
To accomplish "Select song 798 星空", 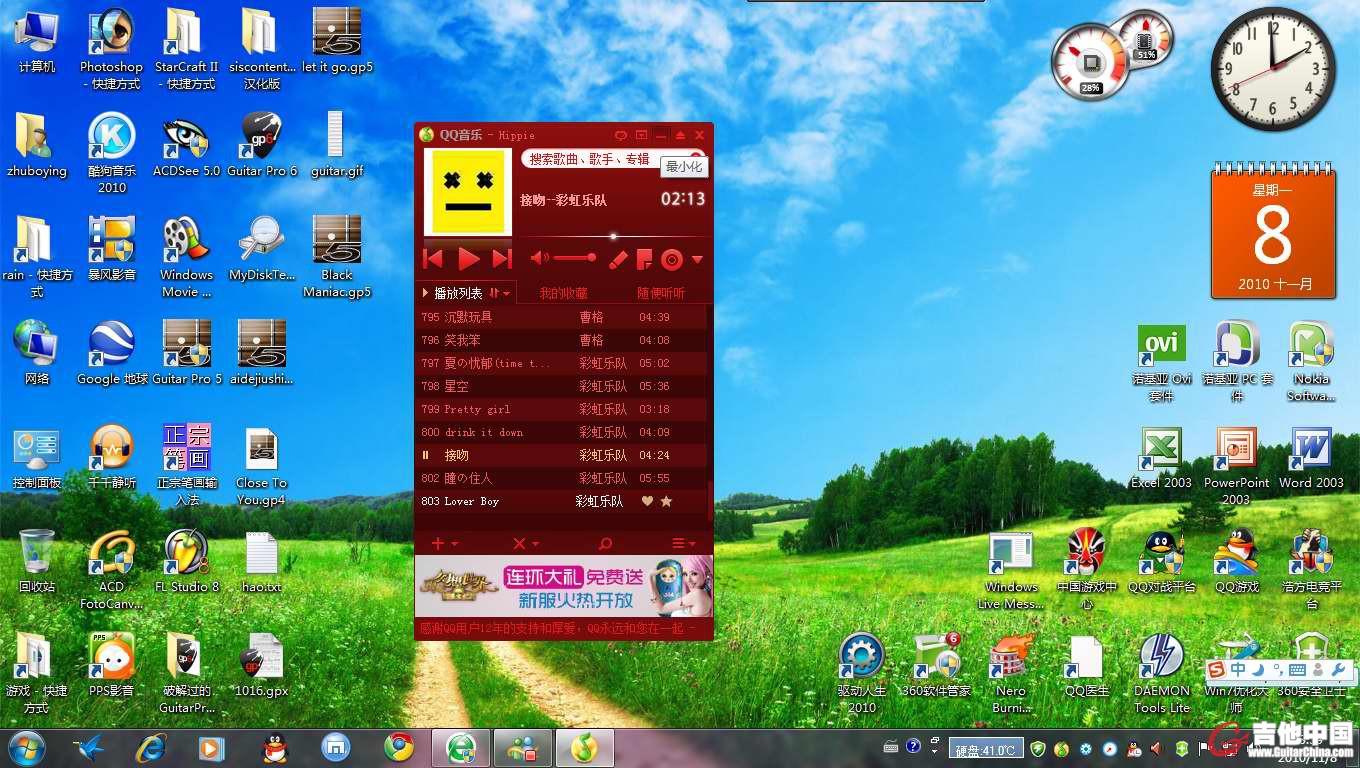I will click(561, 386).
